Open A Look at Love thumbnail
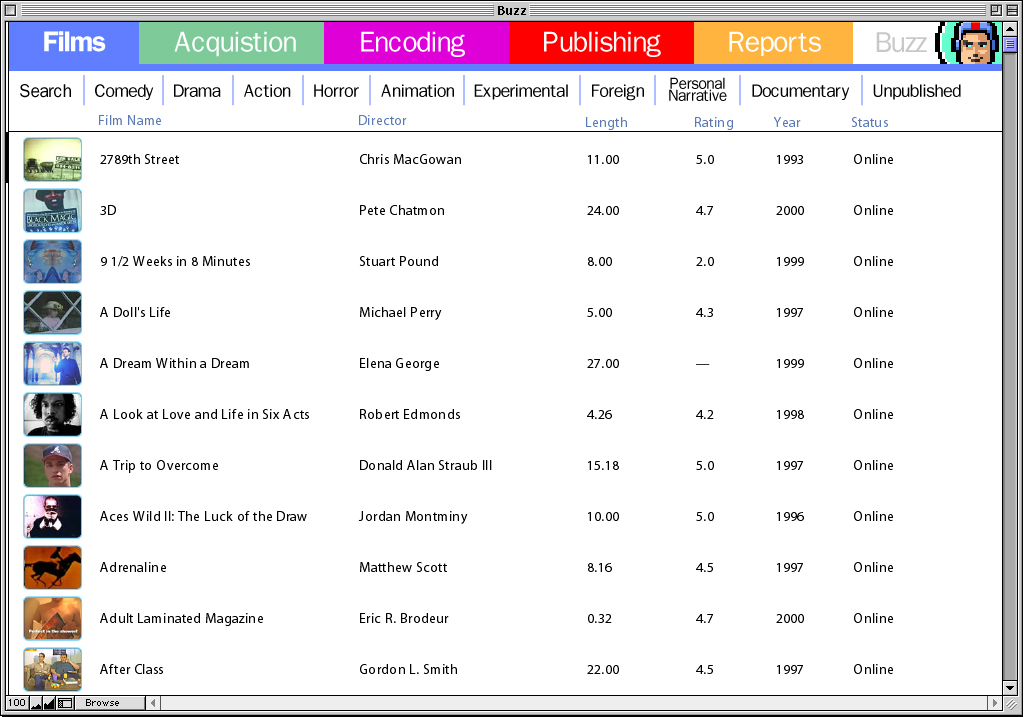This screenshot has height=717, width=1024. click(53, 414)
